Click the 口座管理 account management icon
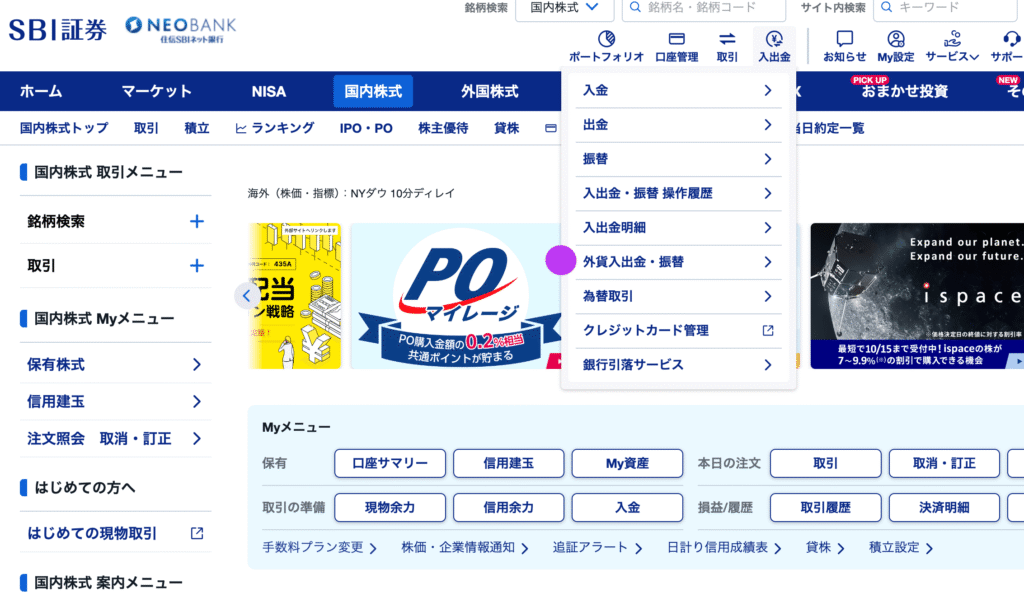1024x597 pixels. pyautogui.click(x=676, y=40)
